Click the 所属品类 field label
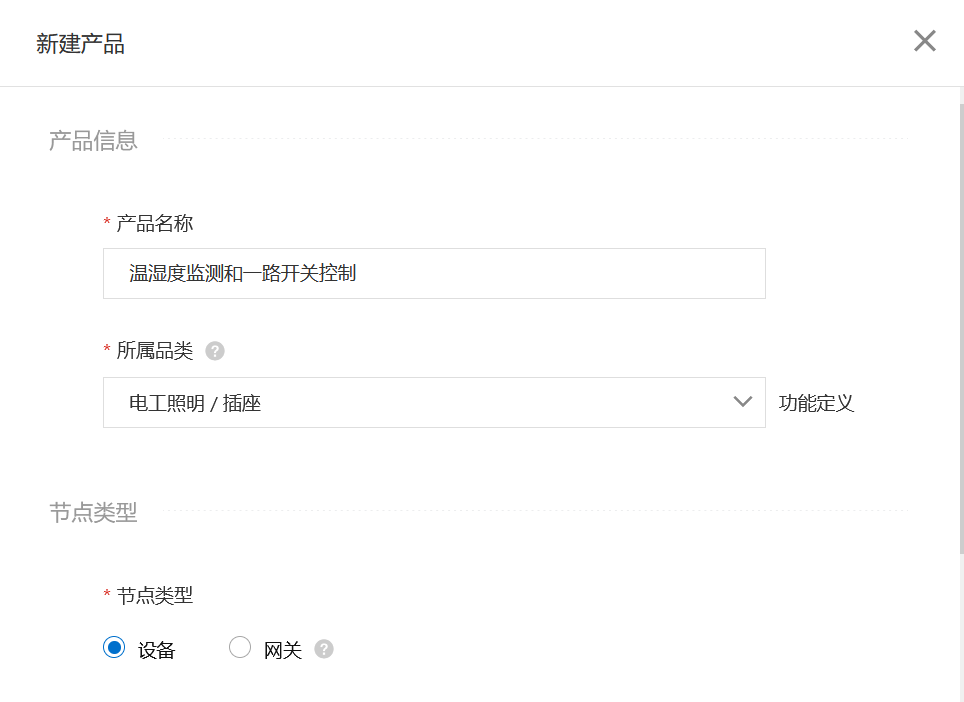 (154, 351)
